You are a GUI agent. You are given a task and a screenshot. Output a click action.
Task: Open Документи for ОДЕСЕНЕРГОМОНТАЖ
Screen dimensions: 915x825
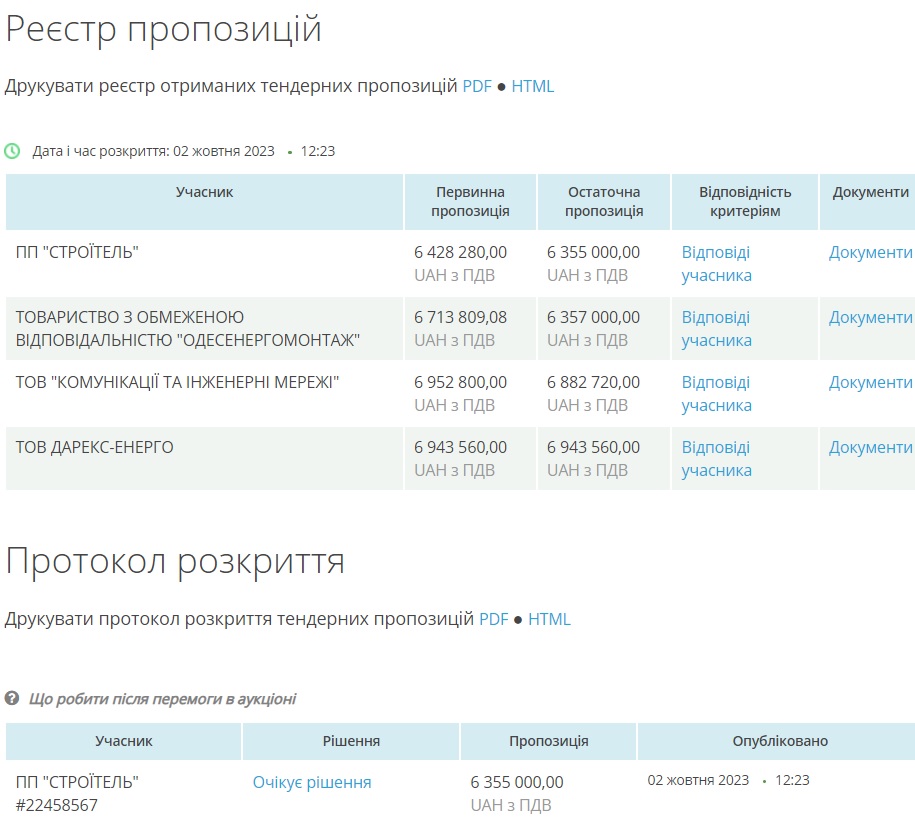pos(870,317)
